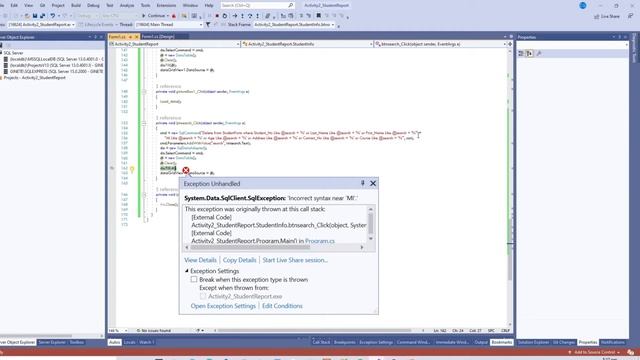This screenshot has width=640, height=360.
Task: Click the Alphabetical sort icon in Properties
Action: (x=529, y=53)
